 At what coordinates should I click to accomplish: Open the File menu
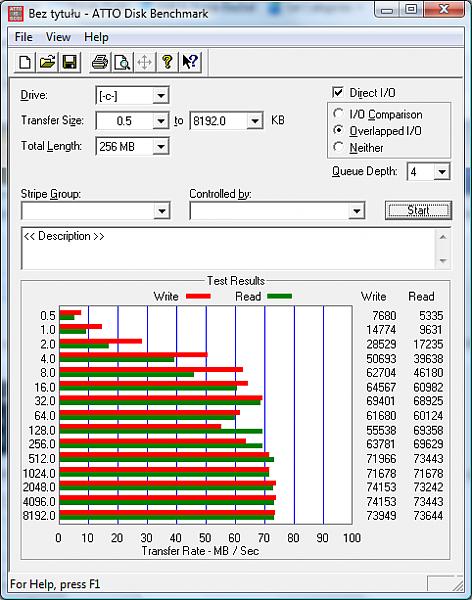tap(23, 37)
